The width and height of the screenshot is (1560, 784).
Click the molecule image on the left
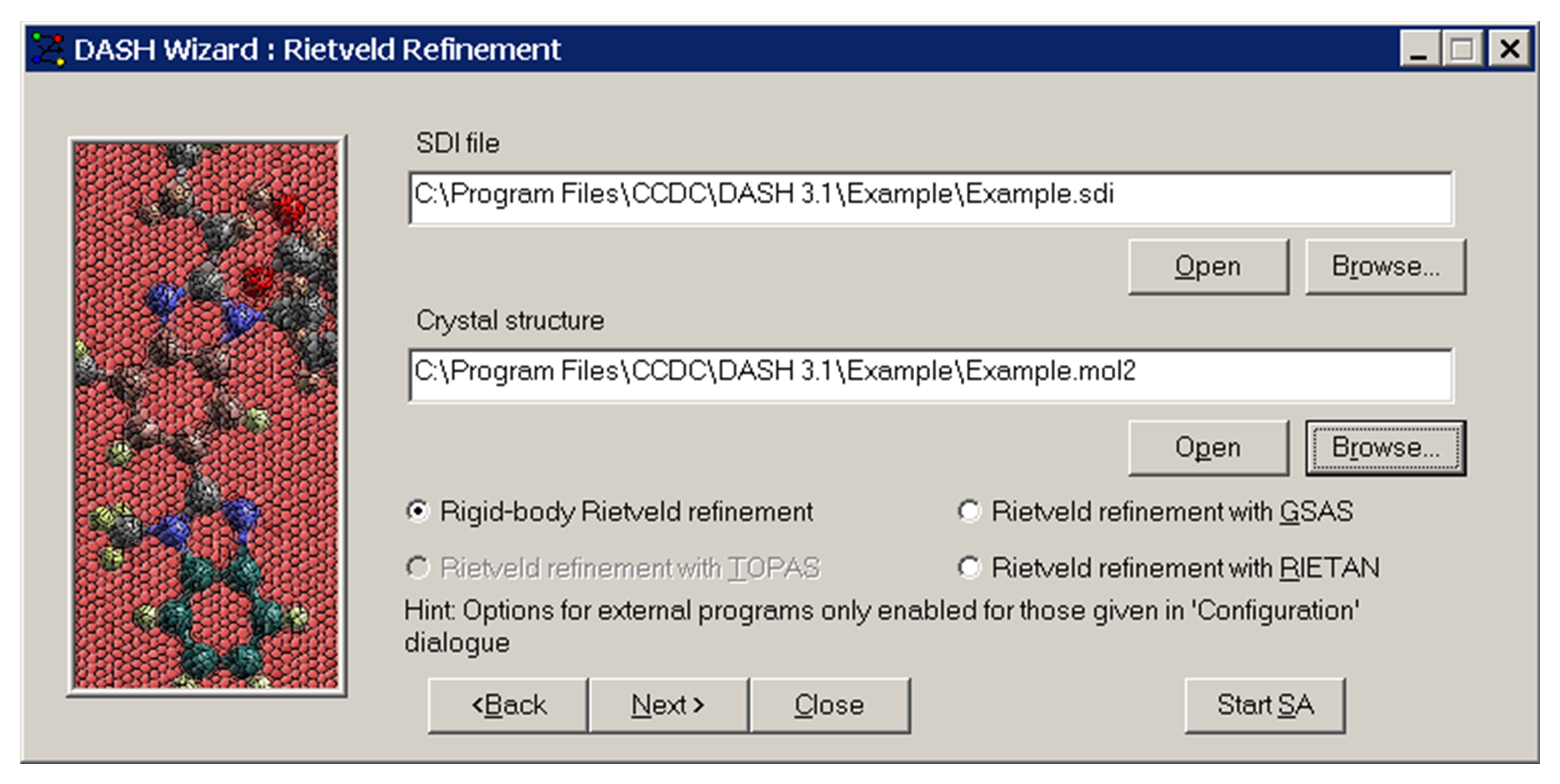tap(207, 415)
